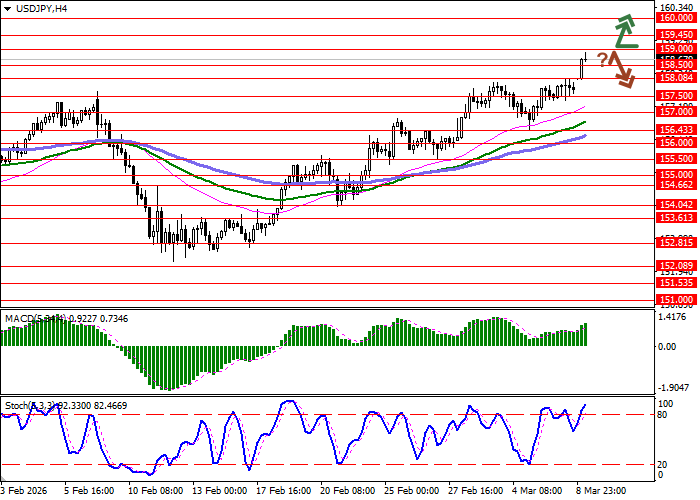Screen dimensions: 700x500
Task: Select the 160.000 price level label
Action: click(x=676, y=18)
